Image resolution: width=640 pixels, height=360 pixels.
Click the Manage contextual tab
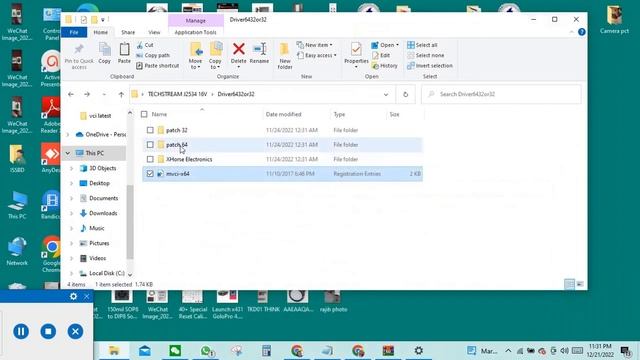point(196,20)
